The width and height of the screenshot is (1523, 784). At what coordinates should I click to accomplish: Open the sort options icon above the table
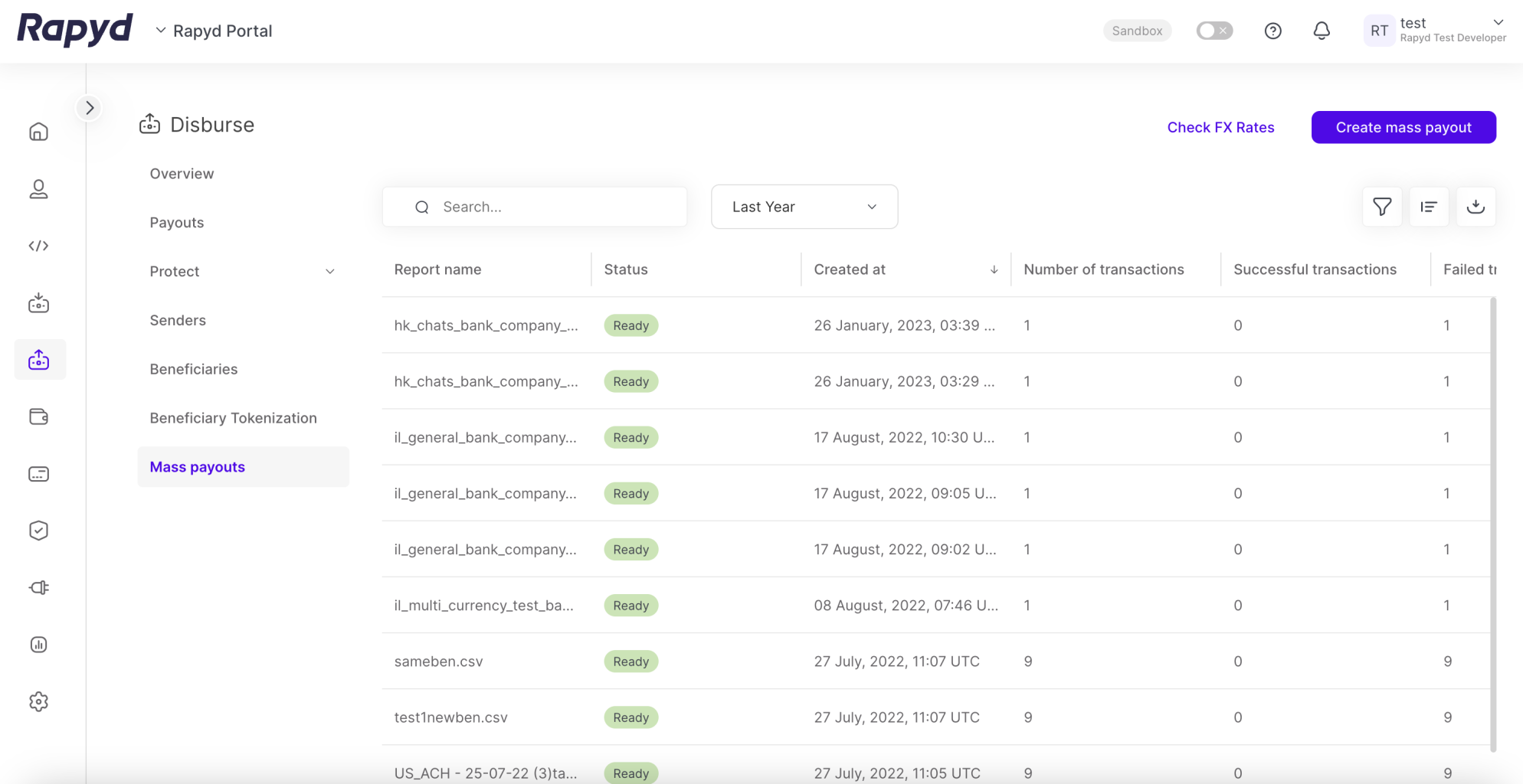click(1429, 206)
